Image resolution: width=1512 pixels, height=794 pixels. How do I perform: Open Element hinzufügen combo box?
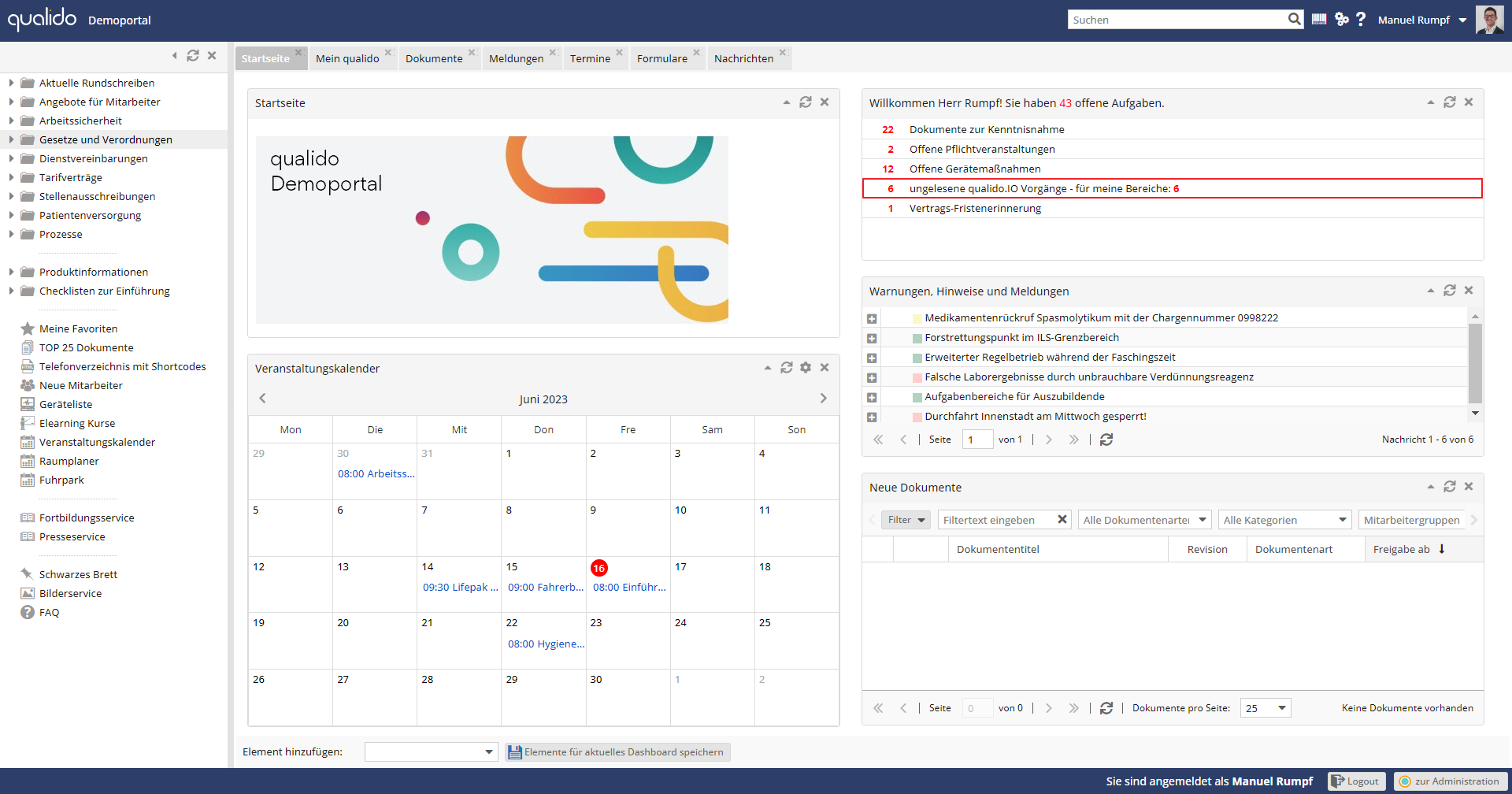click(432, 752)
